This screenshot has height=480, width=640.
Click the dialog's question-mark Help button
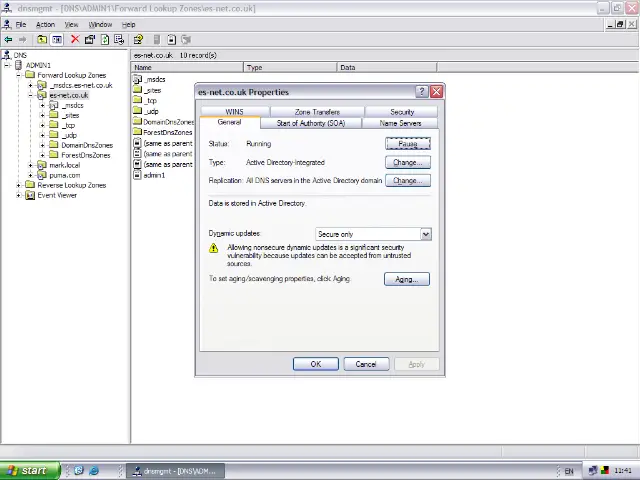422,92
